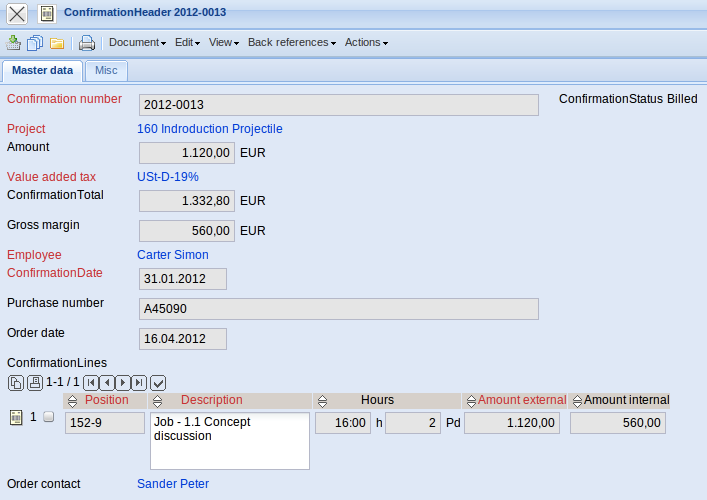Sort lines by Description column arrows

[x=157, y=401]
